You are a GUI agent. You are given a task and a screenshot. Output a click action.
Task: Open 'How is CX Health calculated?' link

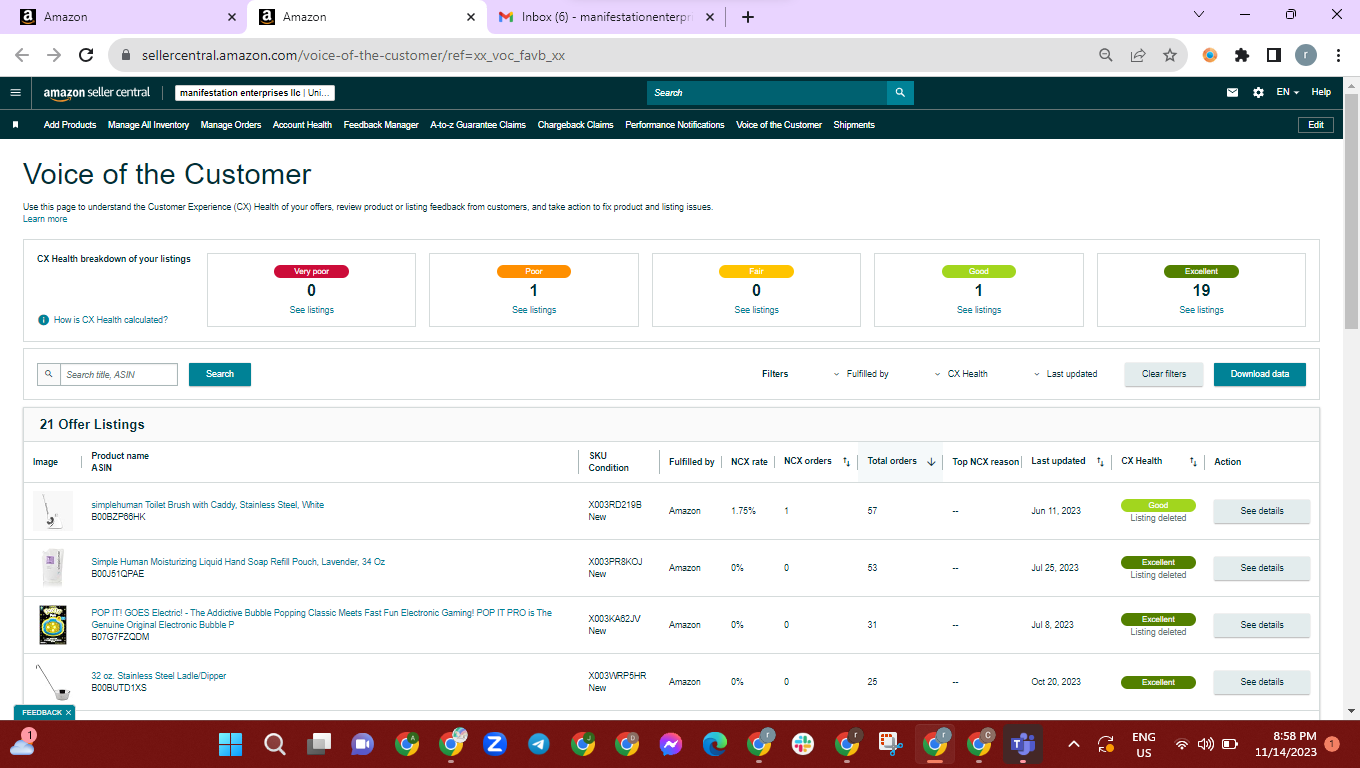tap(111, 320)
